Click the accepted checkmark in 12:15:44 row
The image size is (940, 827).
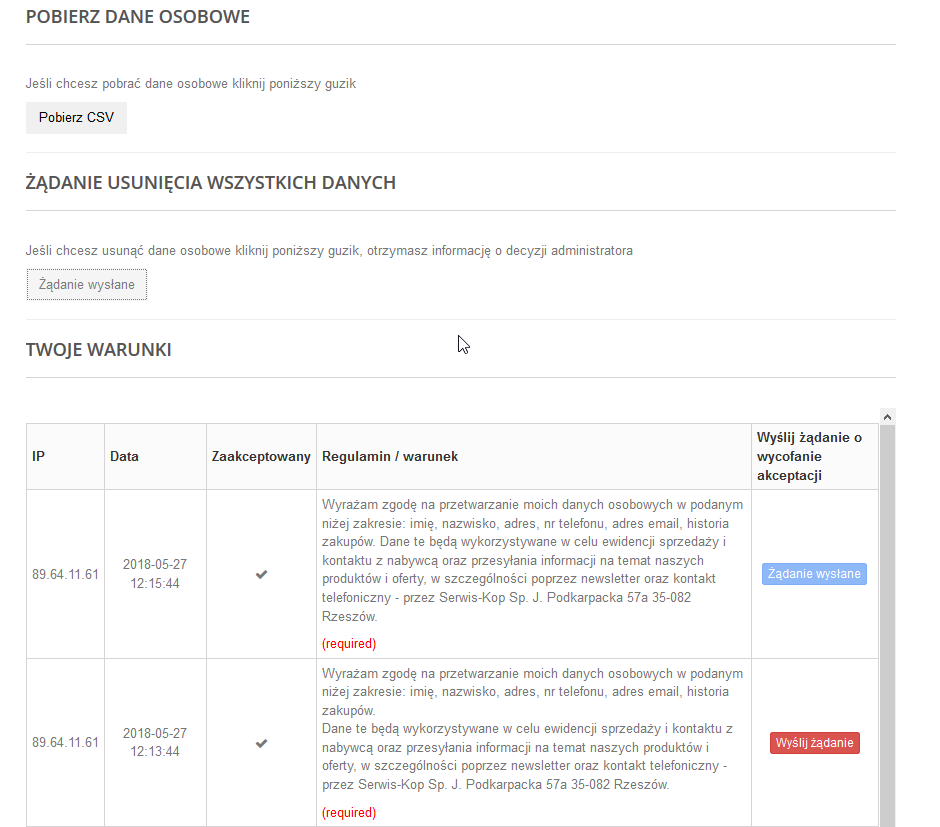[x=261, y=575]
